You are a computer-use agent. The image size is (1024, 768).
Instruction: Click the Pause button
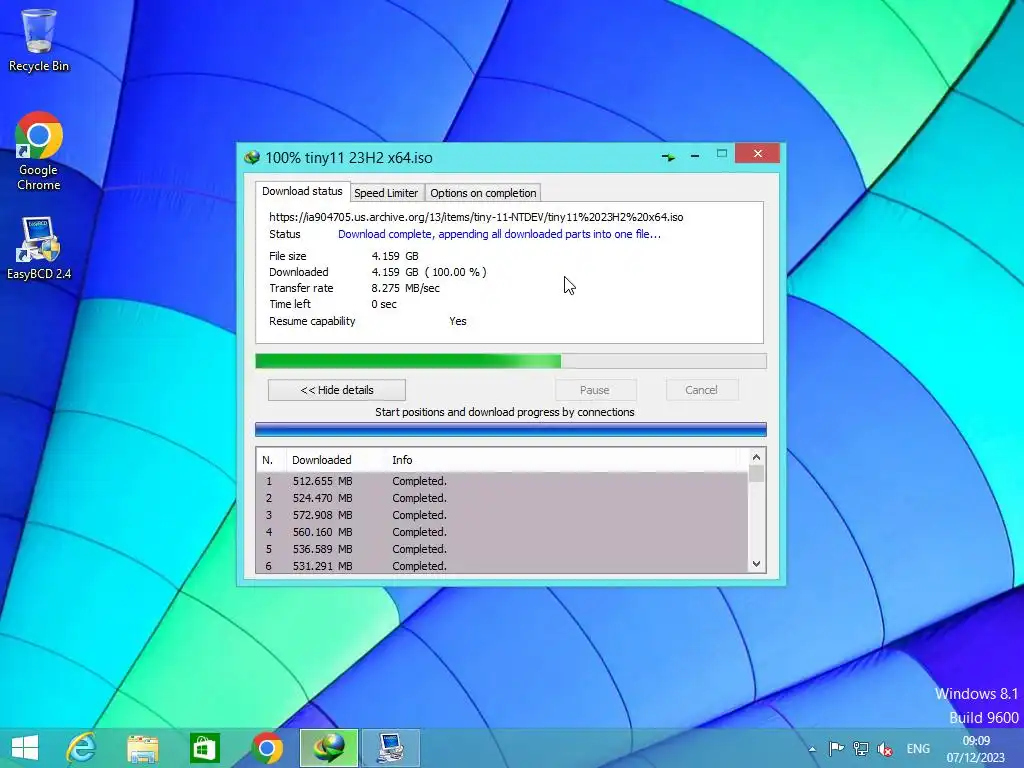coord(595,390)
